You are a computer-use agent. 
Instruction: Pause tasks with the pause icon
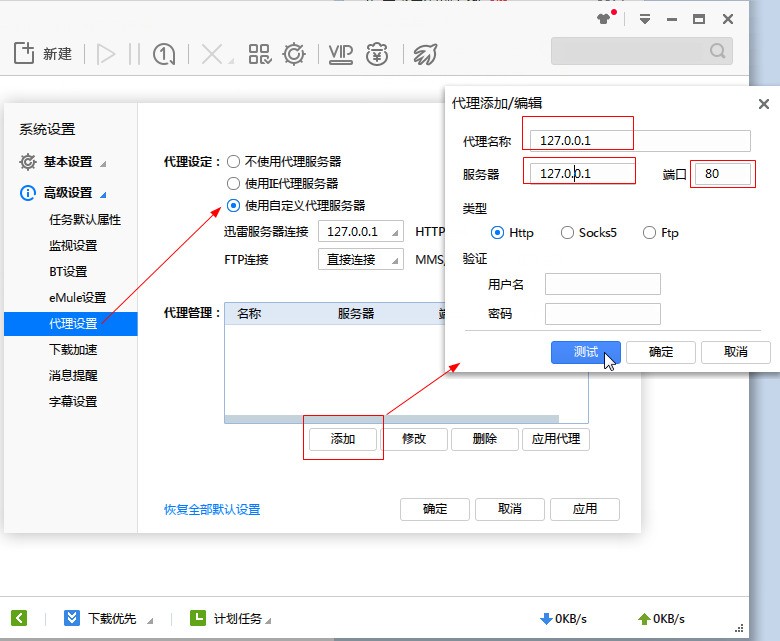click(x=134, y=54)
